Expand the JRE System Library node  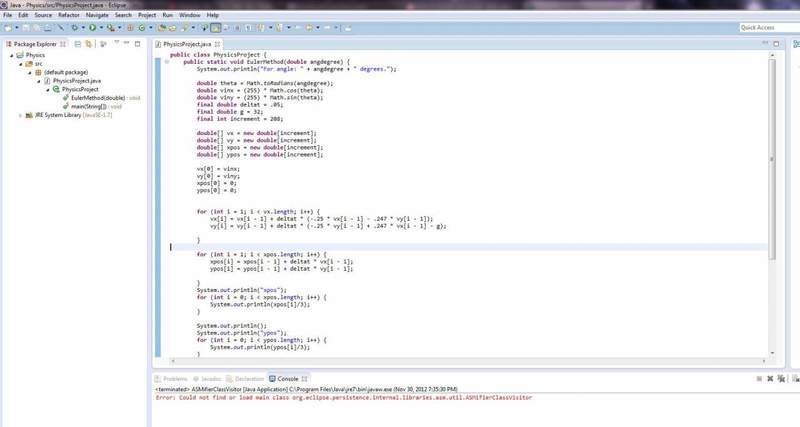click(x=21, y=115)
